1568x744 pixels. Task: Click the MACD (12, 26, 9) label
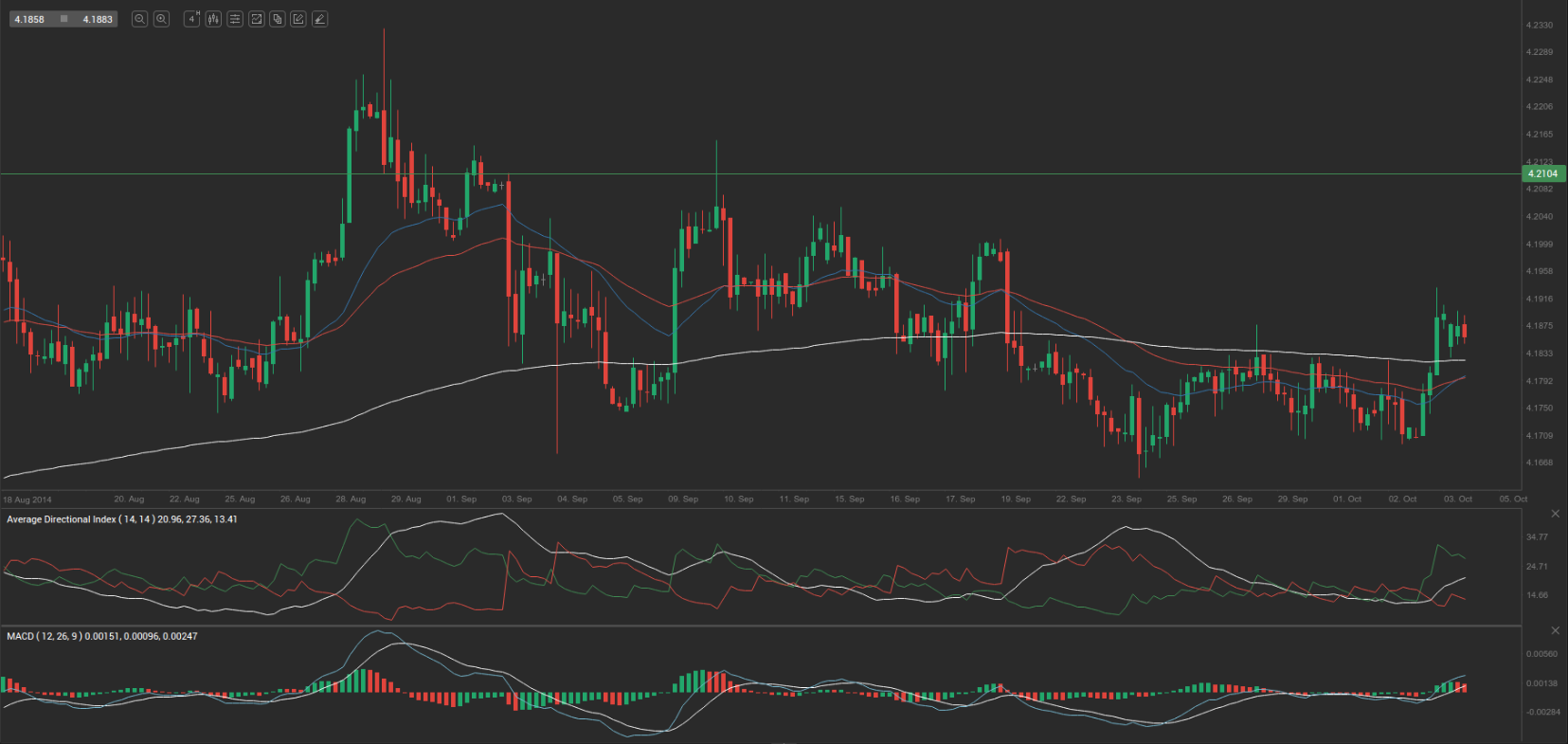(101, 636)
